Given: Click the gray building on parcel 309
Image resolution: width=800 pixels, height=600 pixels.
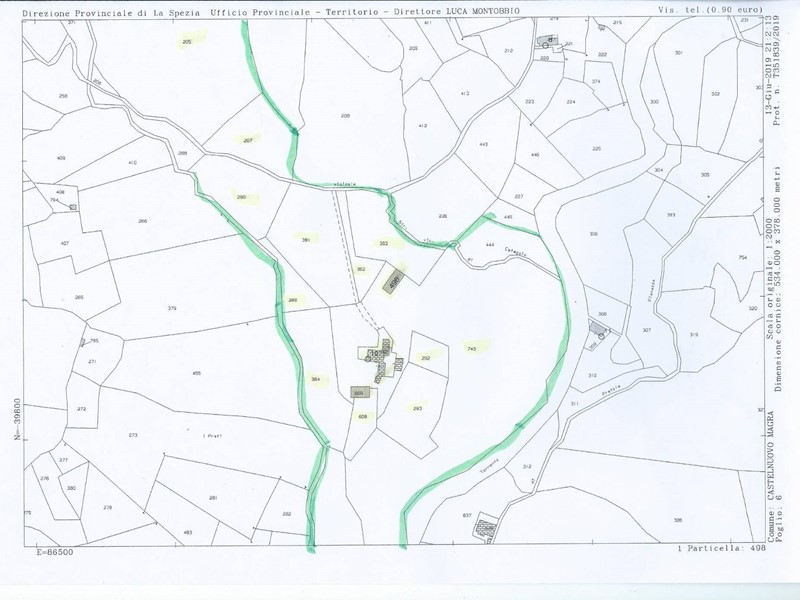Looking at the screenshot, I should 599,328.
